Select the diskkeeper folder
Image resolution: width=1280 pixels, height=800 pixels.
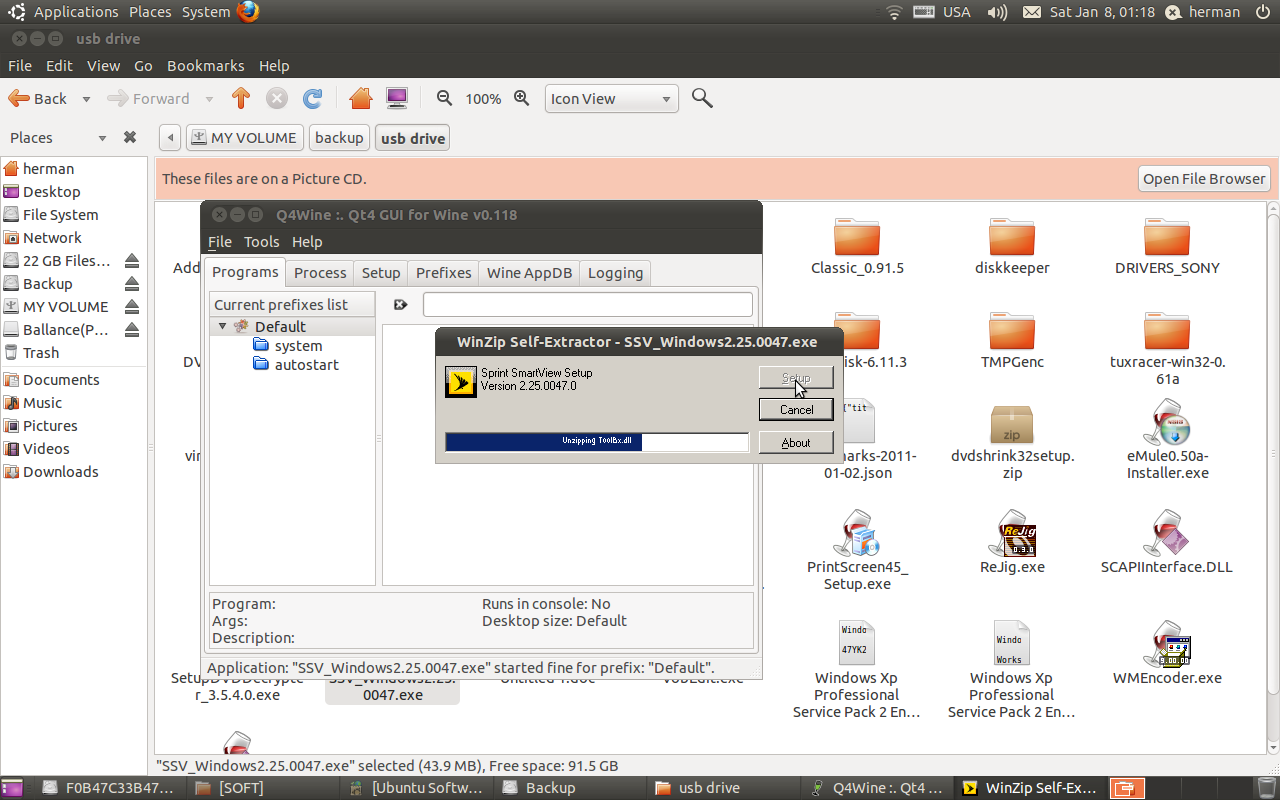(1012, 246)
